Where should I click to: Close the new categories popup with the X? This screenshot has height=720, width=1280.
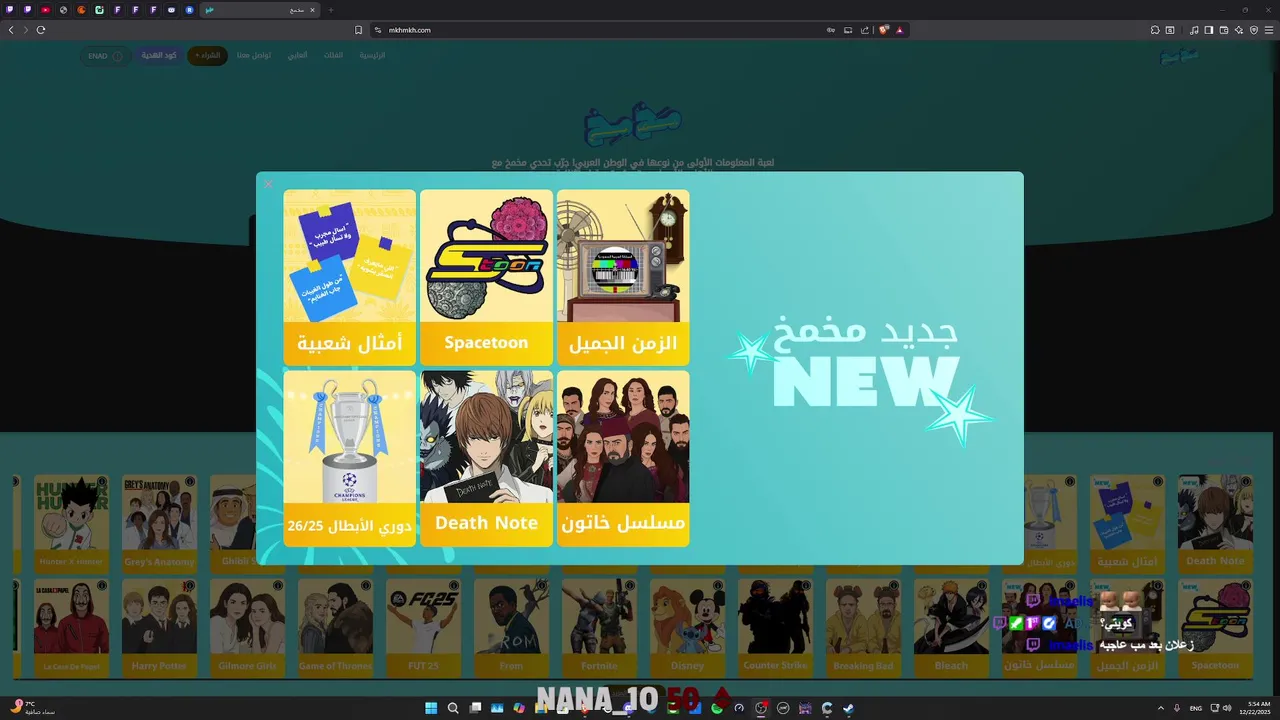(268, 184)
